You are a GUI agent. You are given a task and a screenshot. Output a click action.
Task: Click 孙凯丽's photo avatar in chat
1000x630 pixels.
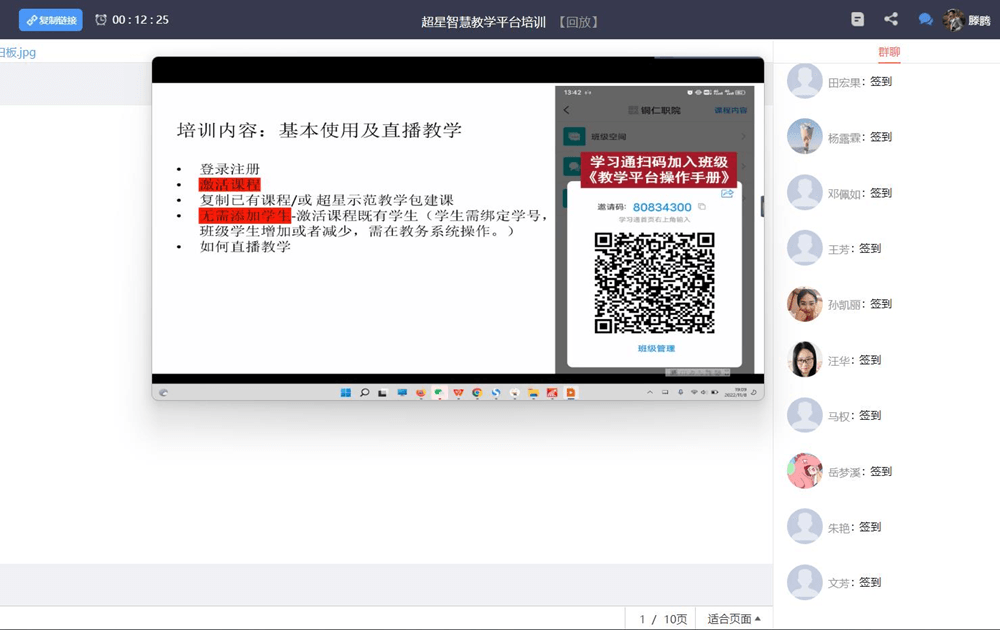pyautogui.click(x=804, y=304)
